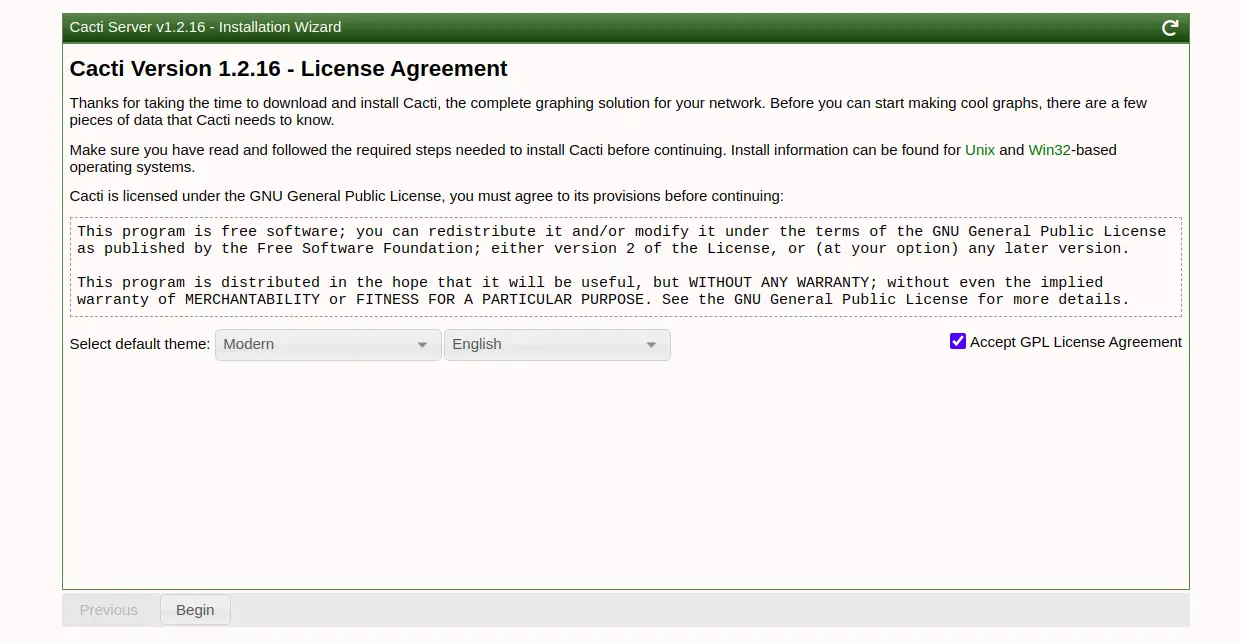Screen dimensions: 1240x643
Task: Open the Modern theme dropdown
Action: 328,344
